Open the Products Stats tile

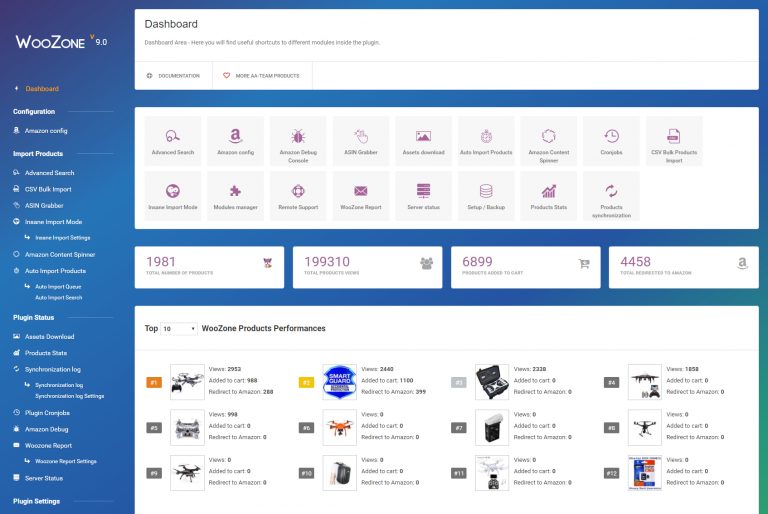(548, 195)
